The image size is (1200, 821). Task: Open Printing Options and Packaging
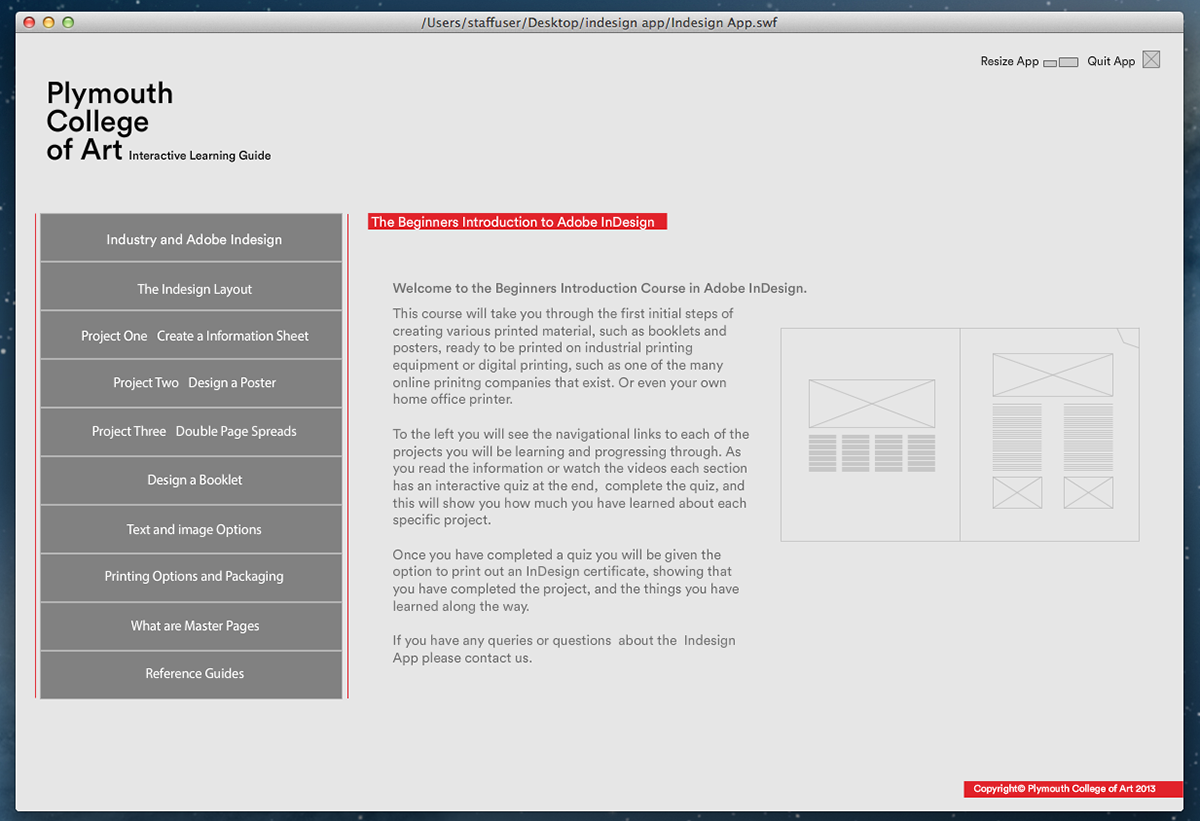[192, 577]
